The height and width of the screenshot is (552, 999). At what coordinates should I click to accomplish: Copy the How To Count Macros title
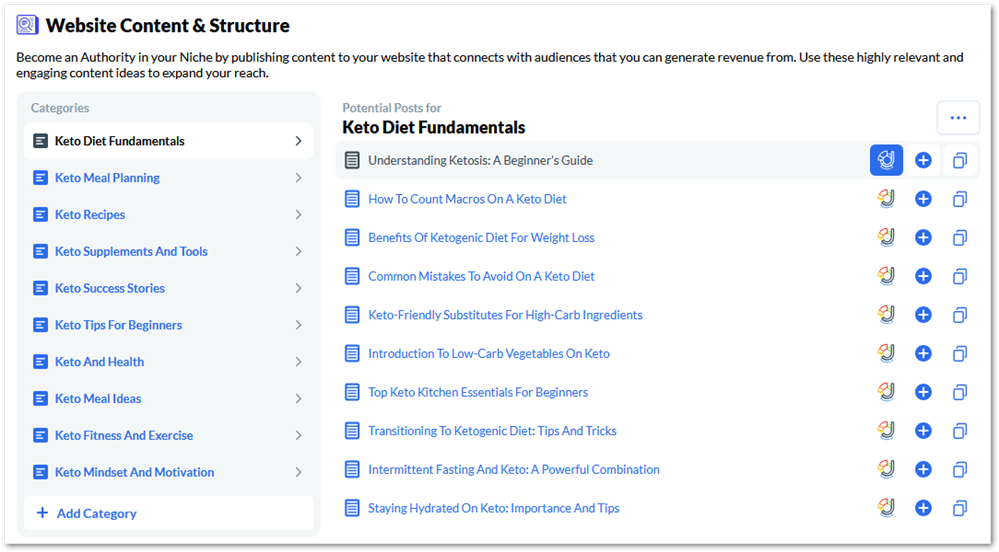tap(960, 199)
